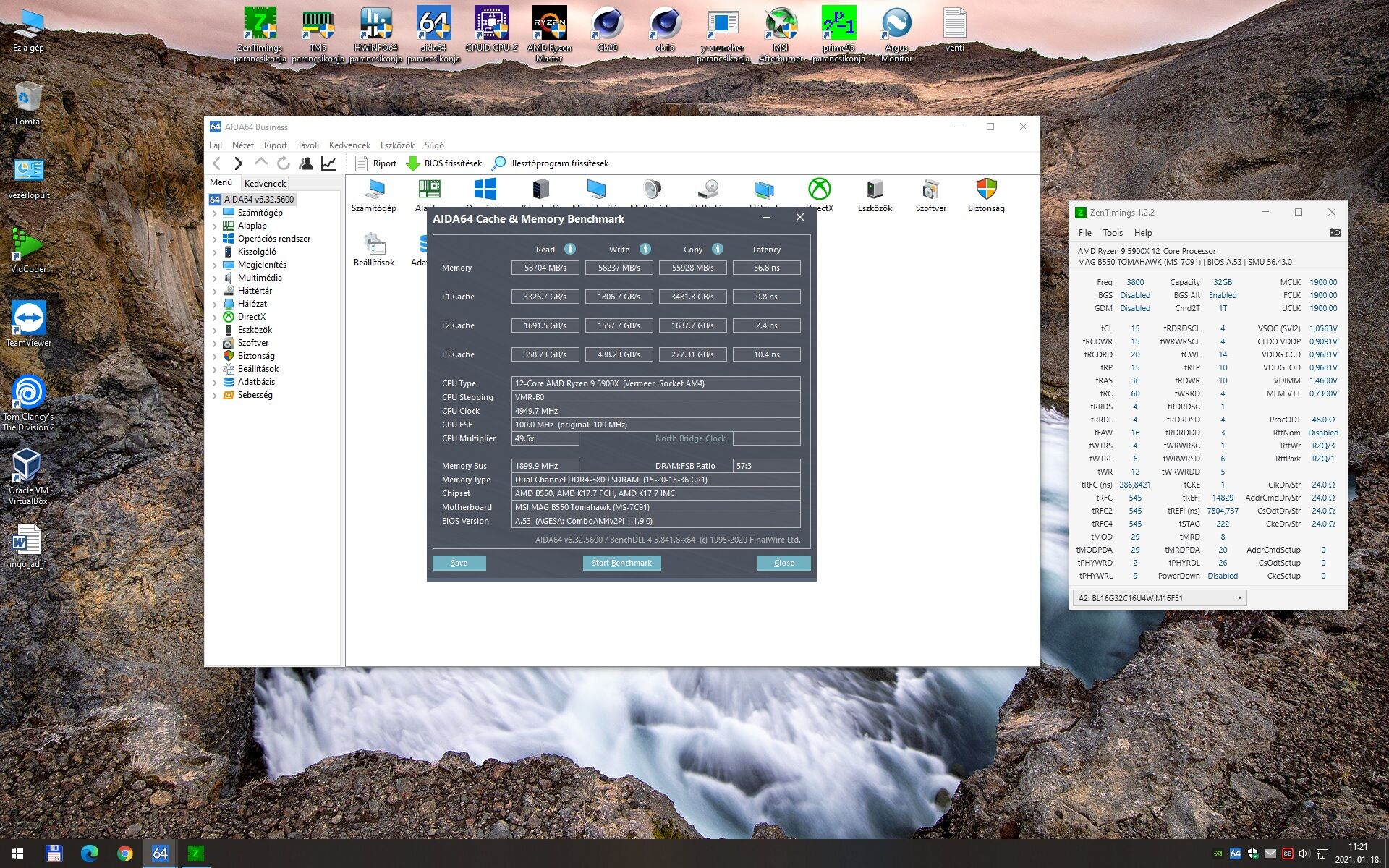Viewport: 1389px width, 868px height.
Task: Open the DirectX Xbox icon
Action: pyautogui.click(x=819, y=190)
